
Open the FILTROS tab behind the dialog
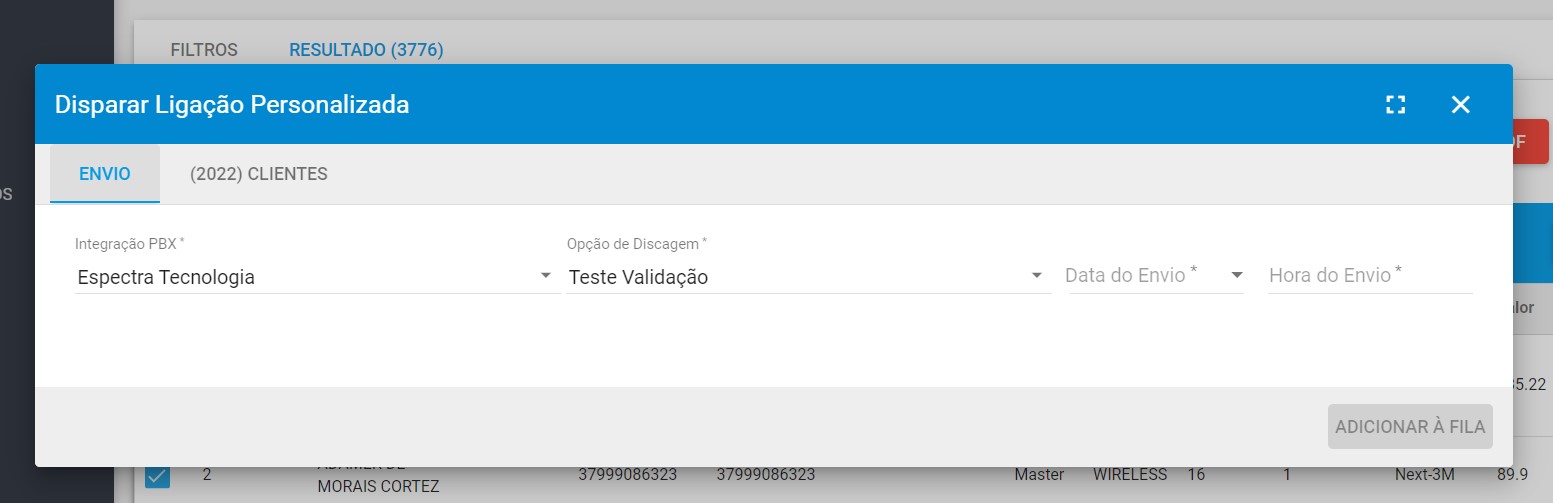tap(204, 49)
